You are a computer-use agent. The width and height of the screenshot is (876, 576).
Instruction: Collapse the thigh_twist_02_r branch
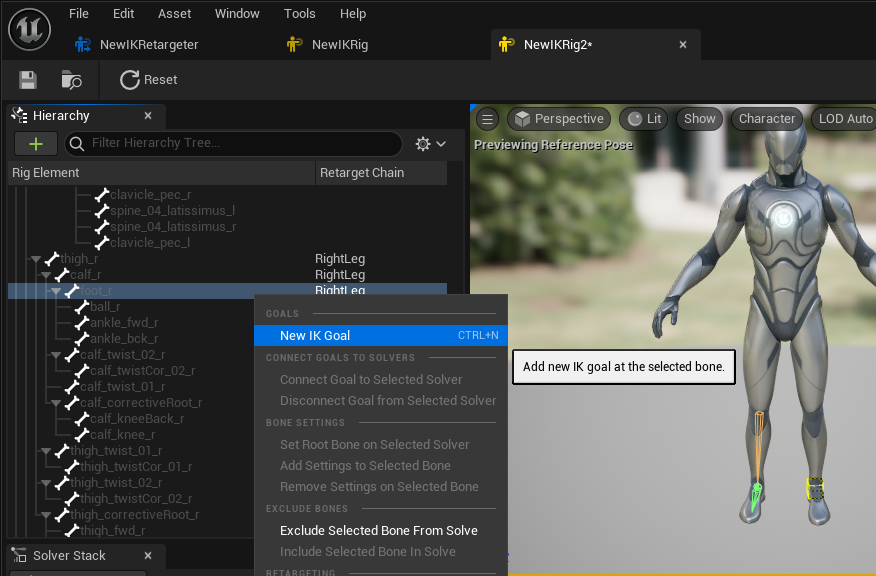[x=46, y=483]
